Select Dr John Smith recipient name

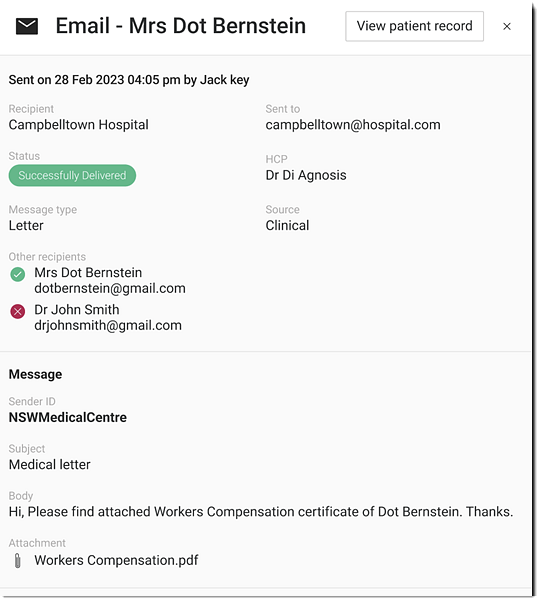point(77,310)
